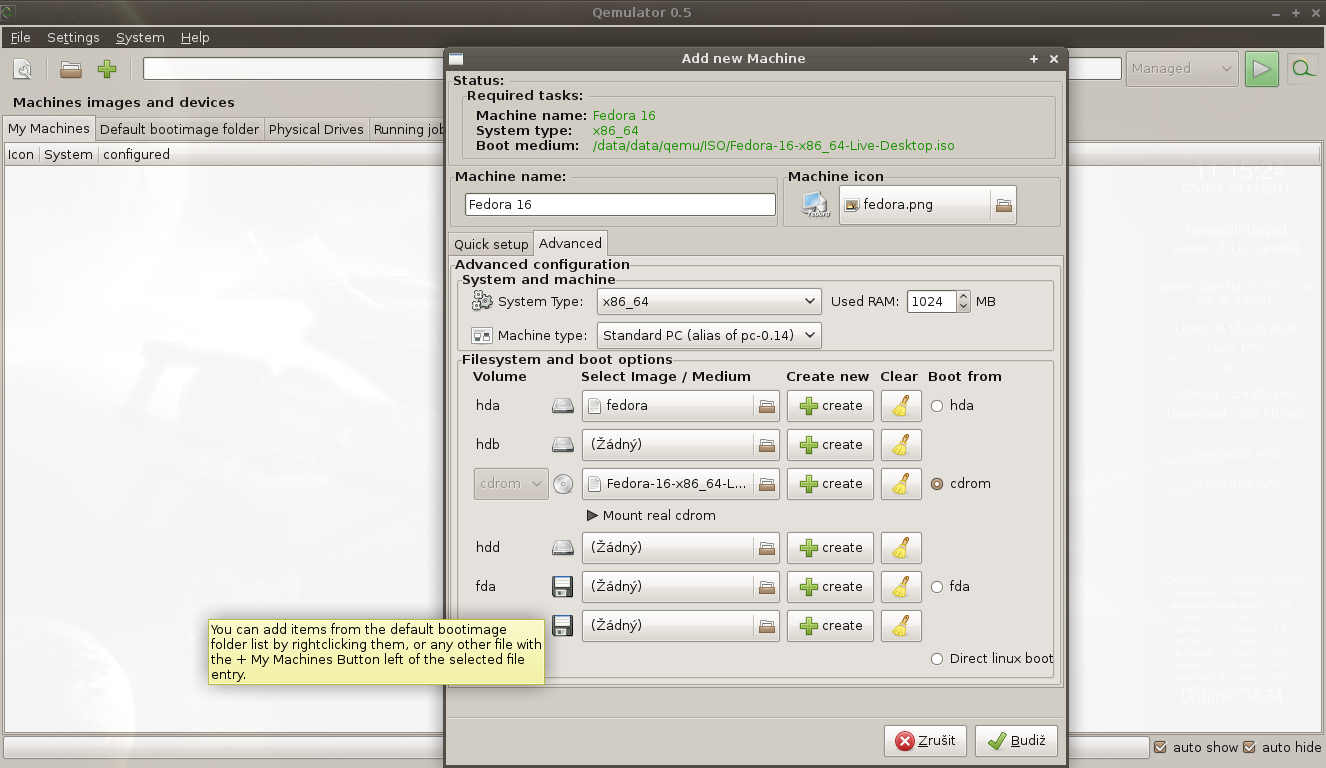Select the Advanced tab

point(571,243)
